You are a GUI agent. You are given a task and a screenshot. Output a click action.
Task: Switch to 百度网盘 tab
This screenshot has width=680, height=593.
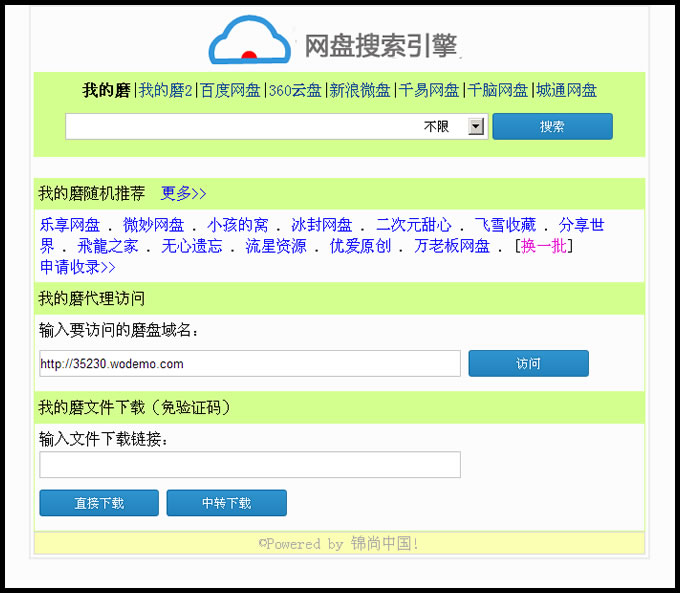[230, 91]
